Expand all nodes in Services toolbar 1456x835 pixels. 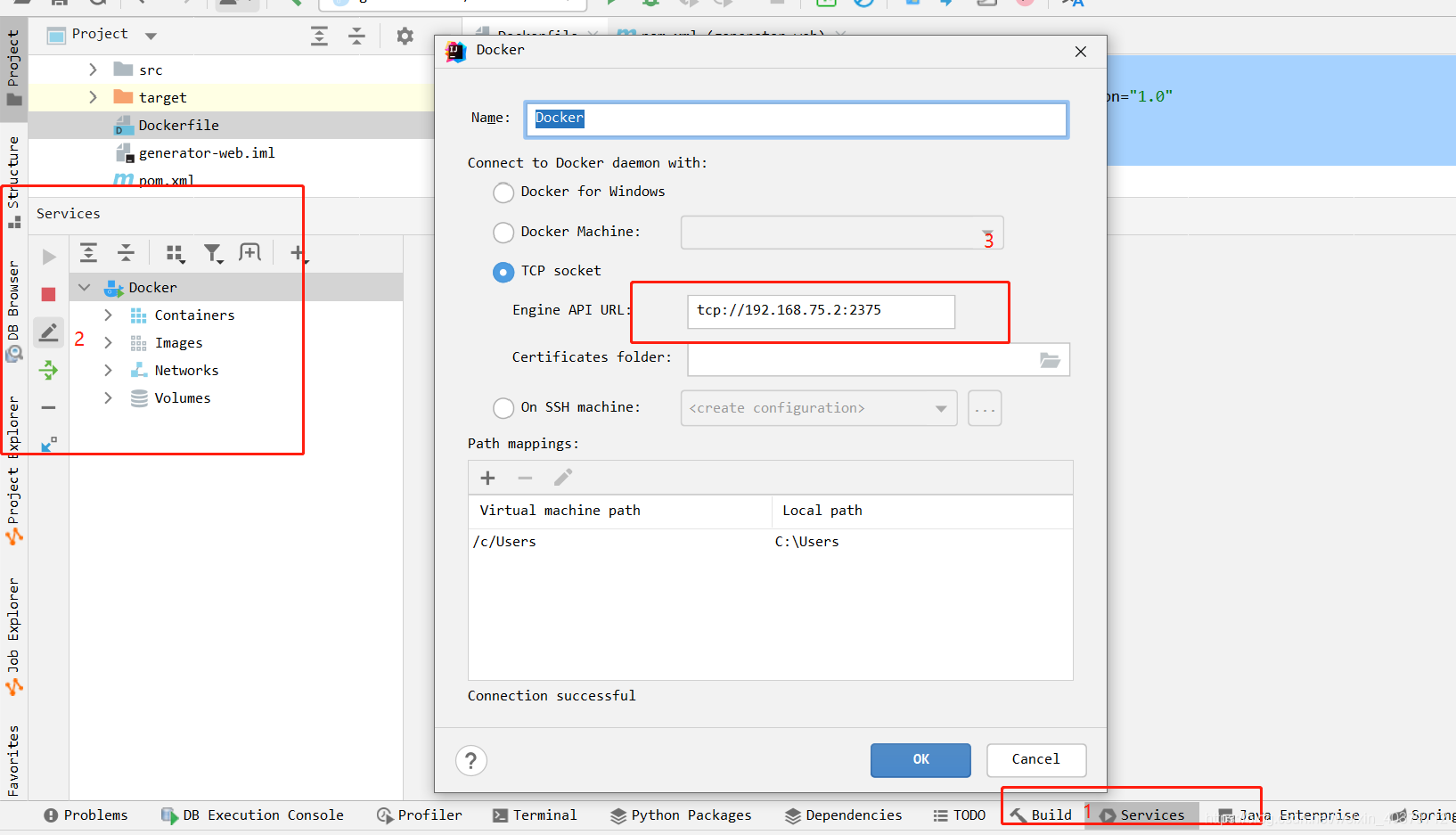click(88, 253)
